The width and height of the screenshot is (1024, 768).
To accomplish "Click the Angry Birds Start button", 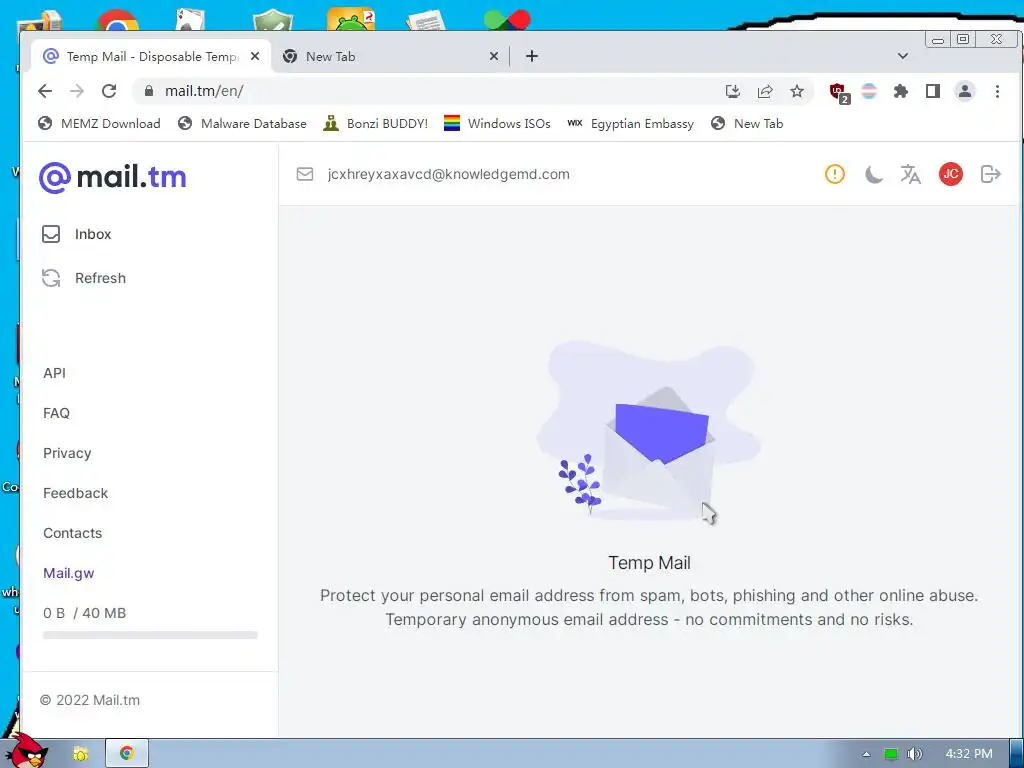I will click(27, 750).
